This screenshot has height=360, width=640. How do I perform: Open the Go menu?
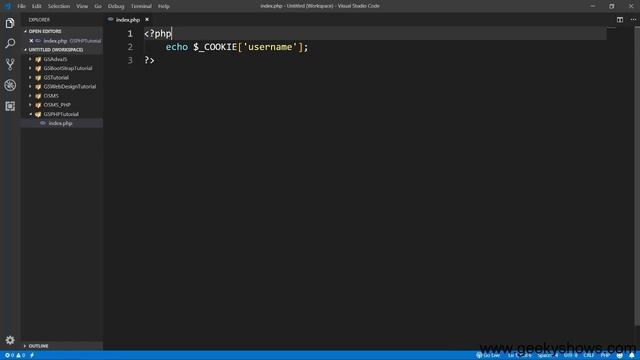(98, 6)
